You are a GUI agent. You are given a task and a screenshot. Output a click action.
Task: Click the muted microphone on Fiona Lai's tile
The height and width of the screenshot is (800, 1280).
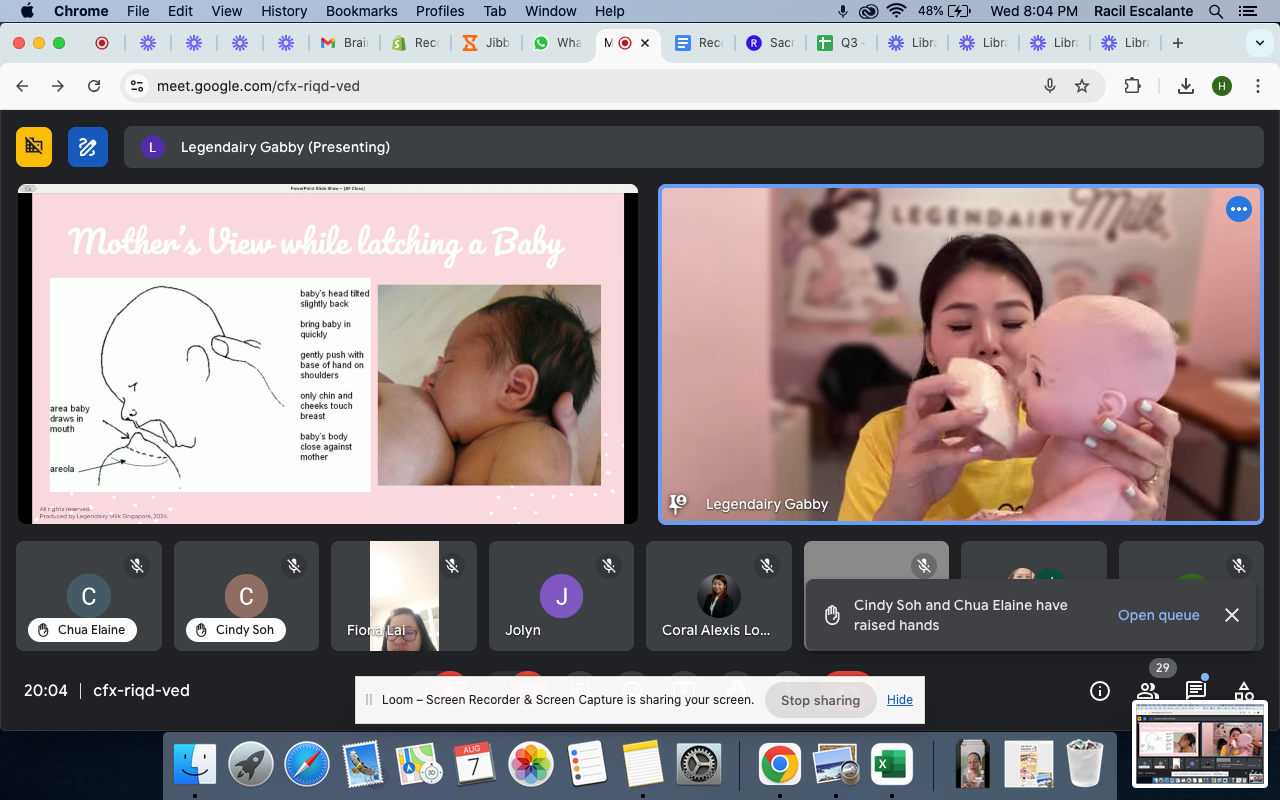[x=452, y=566]
